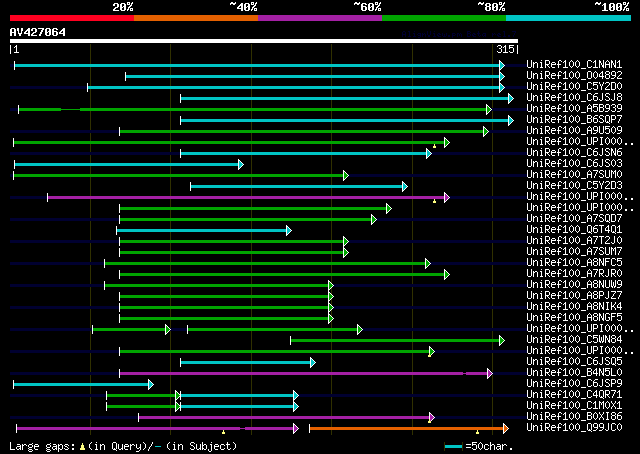Click the cyan alignment bar for Q6T4Q1
The width and height of the screenshot is (640, 454).
coord(204,231)
